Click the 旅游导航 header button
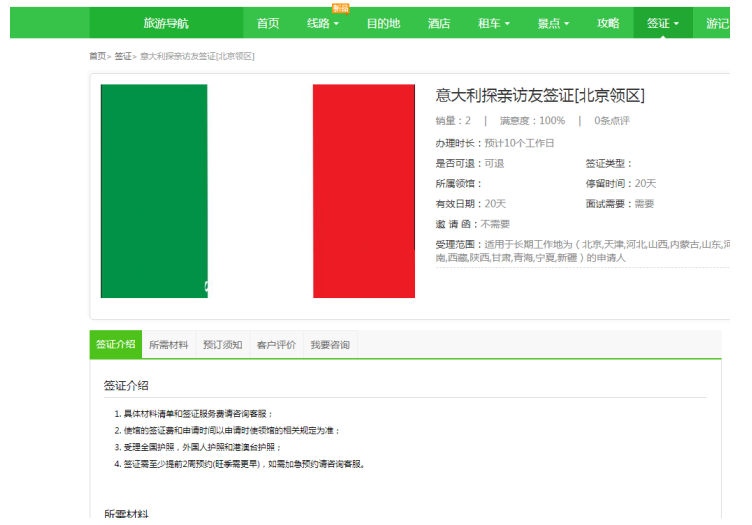The image size is (752, 525). pyautogui.click(x=166, y=23)
